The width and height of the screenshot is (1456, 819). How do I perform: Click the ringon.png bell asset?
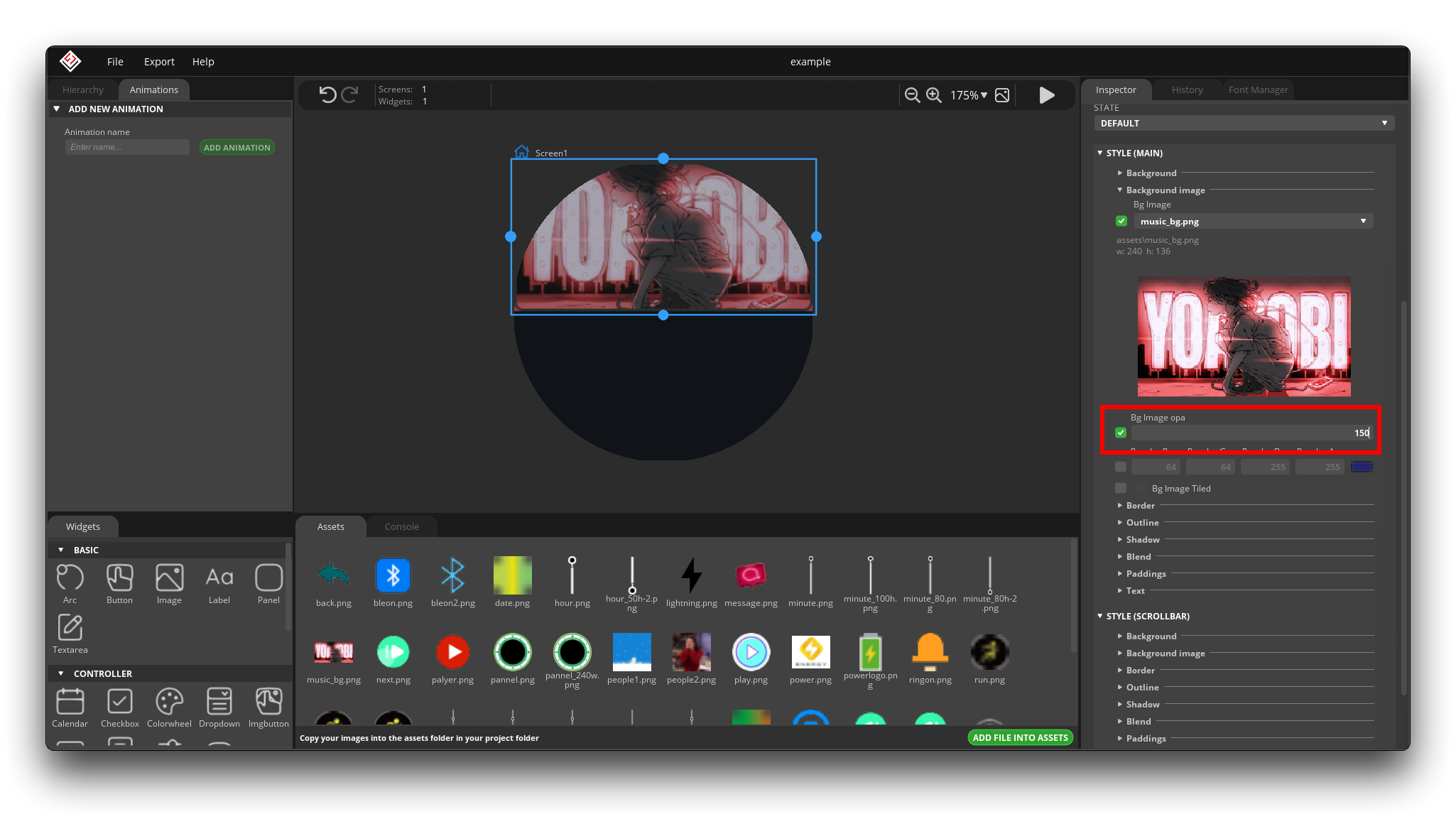(930, 658)
